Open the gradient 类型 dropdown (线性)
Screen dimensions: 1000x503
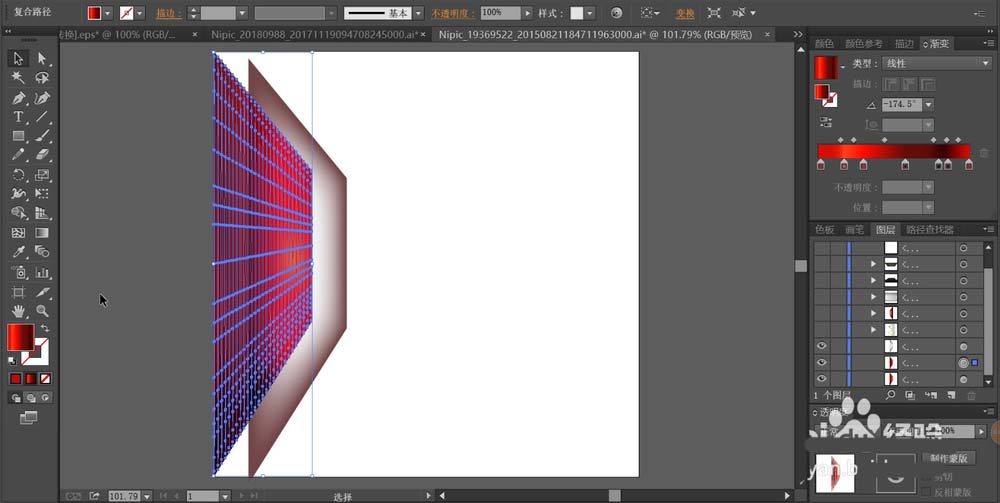coord(937,63)
